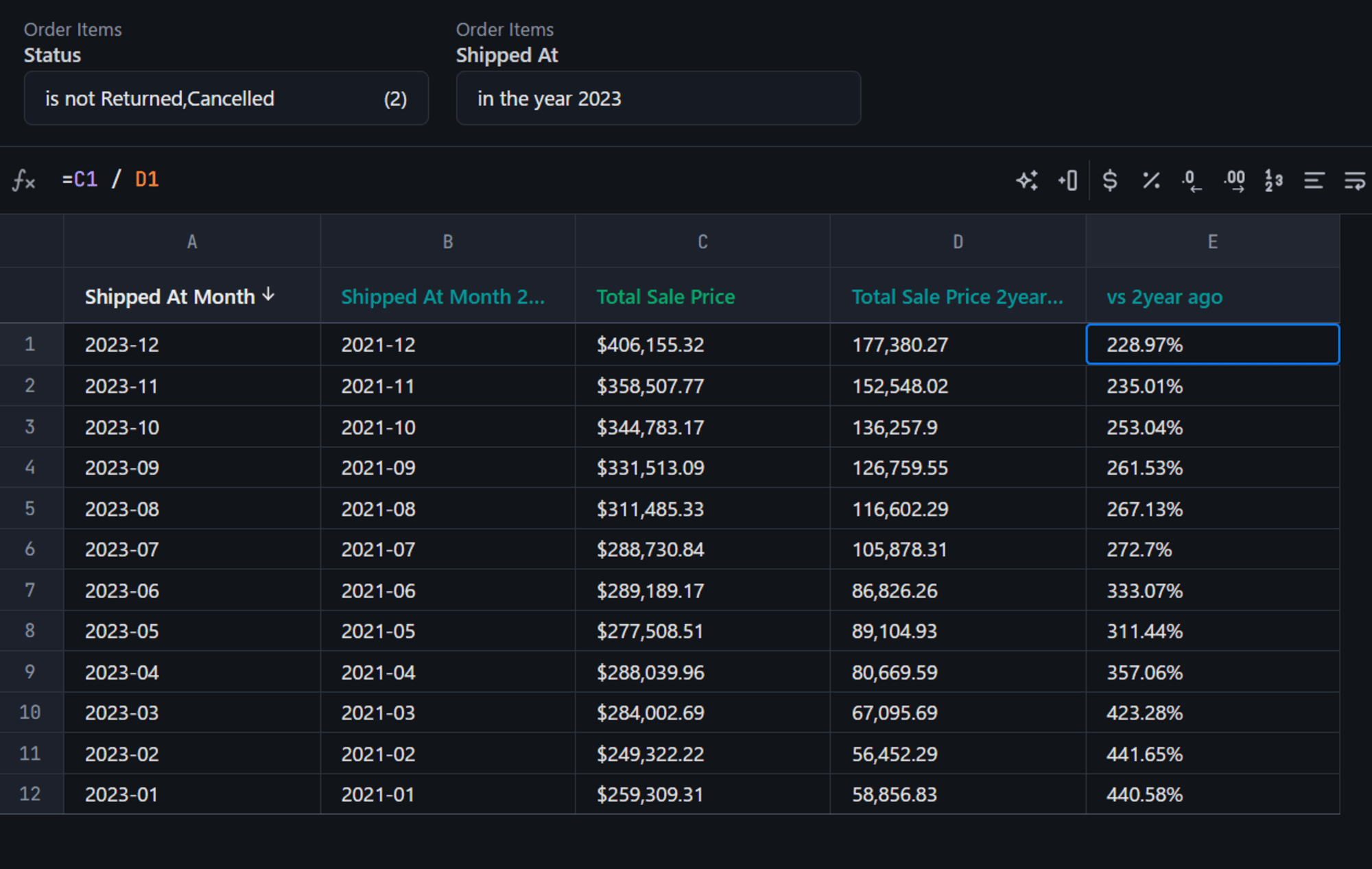Click the fx formula icon
Viewport: 1372px width, 869px height.
pyautogui.click(x=24, y=180)
